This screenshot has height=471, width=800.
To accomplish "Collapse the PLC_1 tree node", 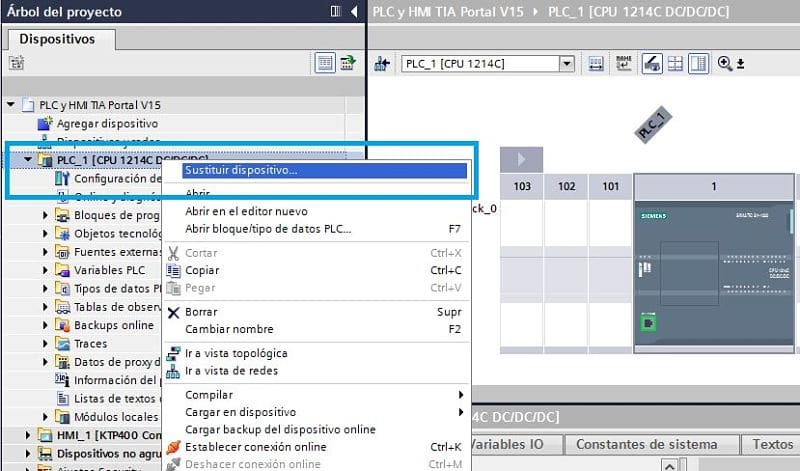I will 28,160.
